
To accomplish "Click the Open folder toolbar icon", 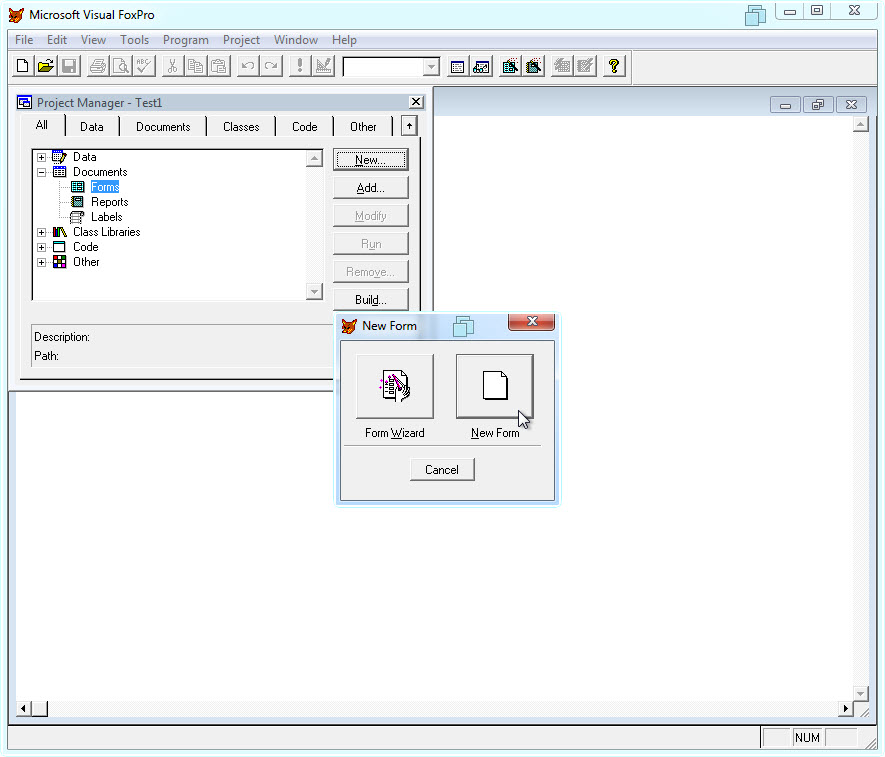I will [x=46, y=66].
